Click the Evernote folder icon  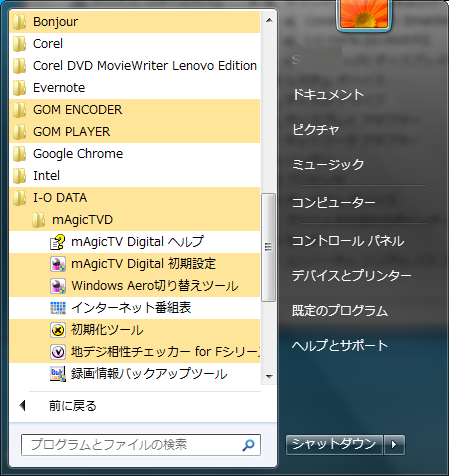pyautogui.click(x=19, y=88)
